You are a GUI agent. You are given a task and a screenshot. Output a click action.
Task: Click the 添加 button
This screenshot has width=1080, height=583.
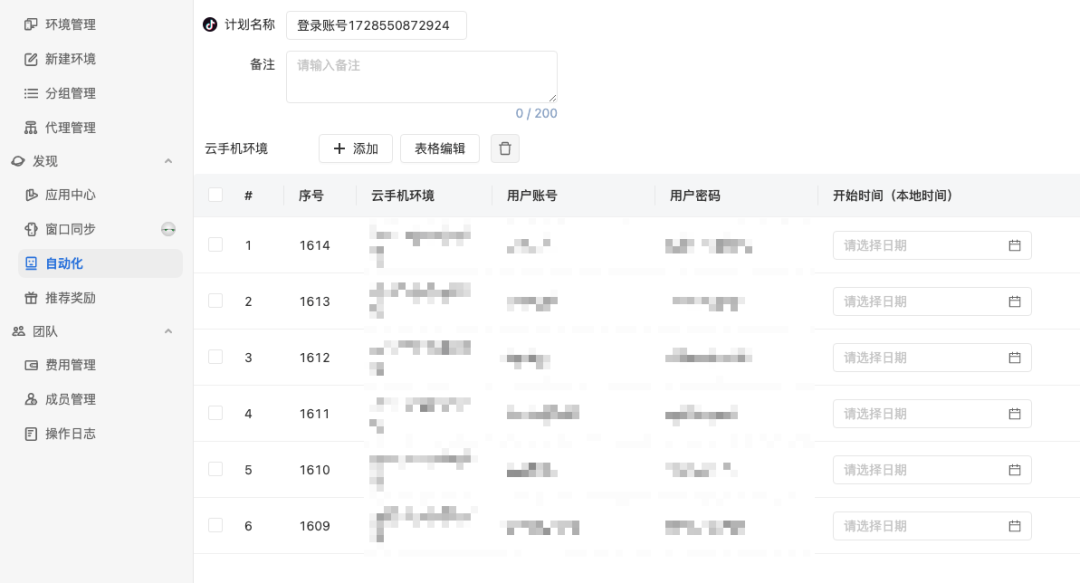[355, 149]
